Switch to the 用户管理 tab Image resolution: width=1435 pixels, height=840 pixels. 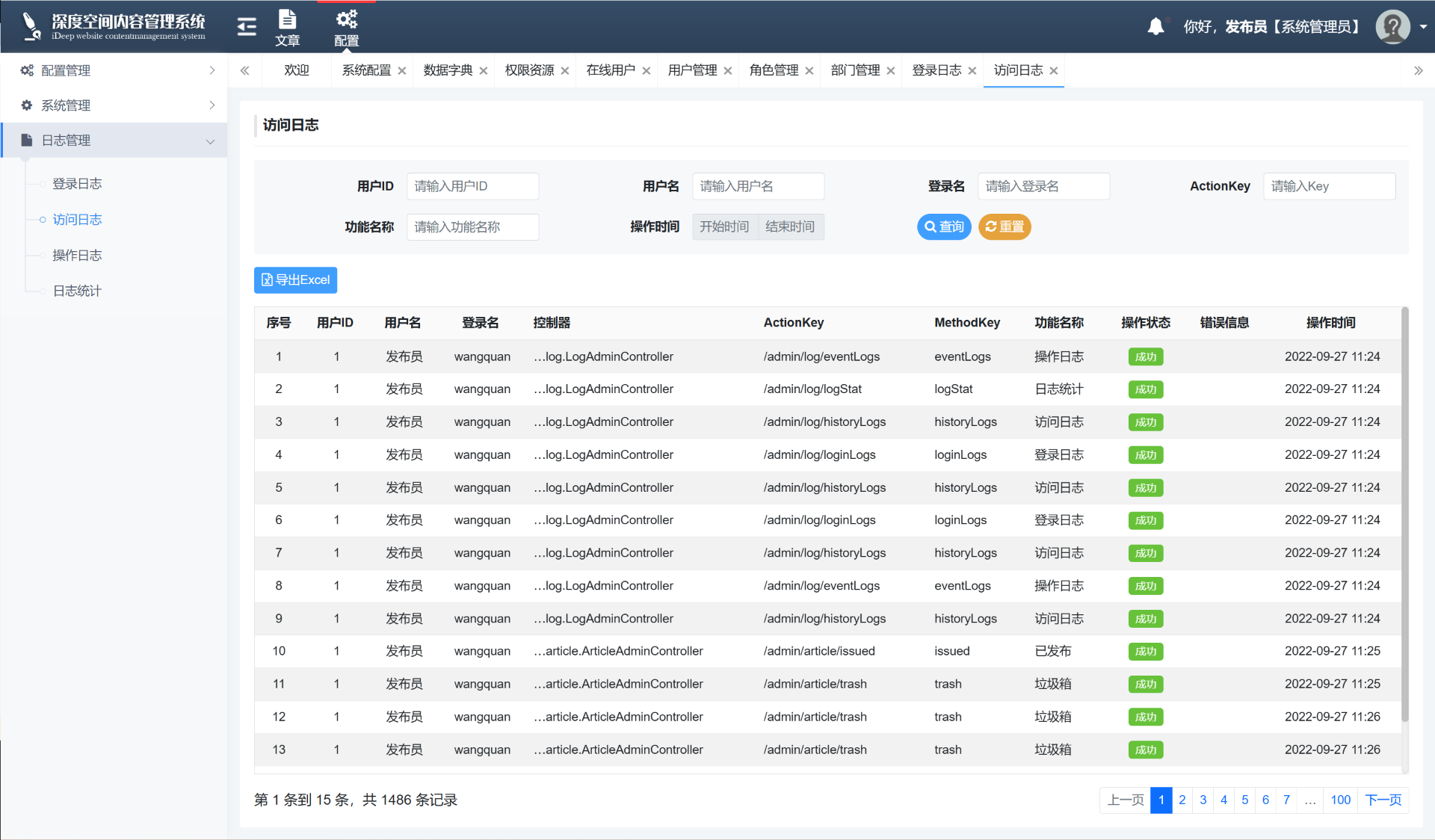[x=692, y=70]
